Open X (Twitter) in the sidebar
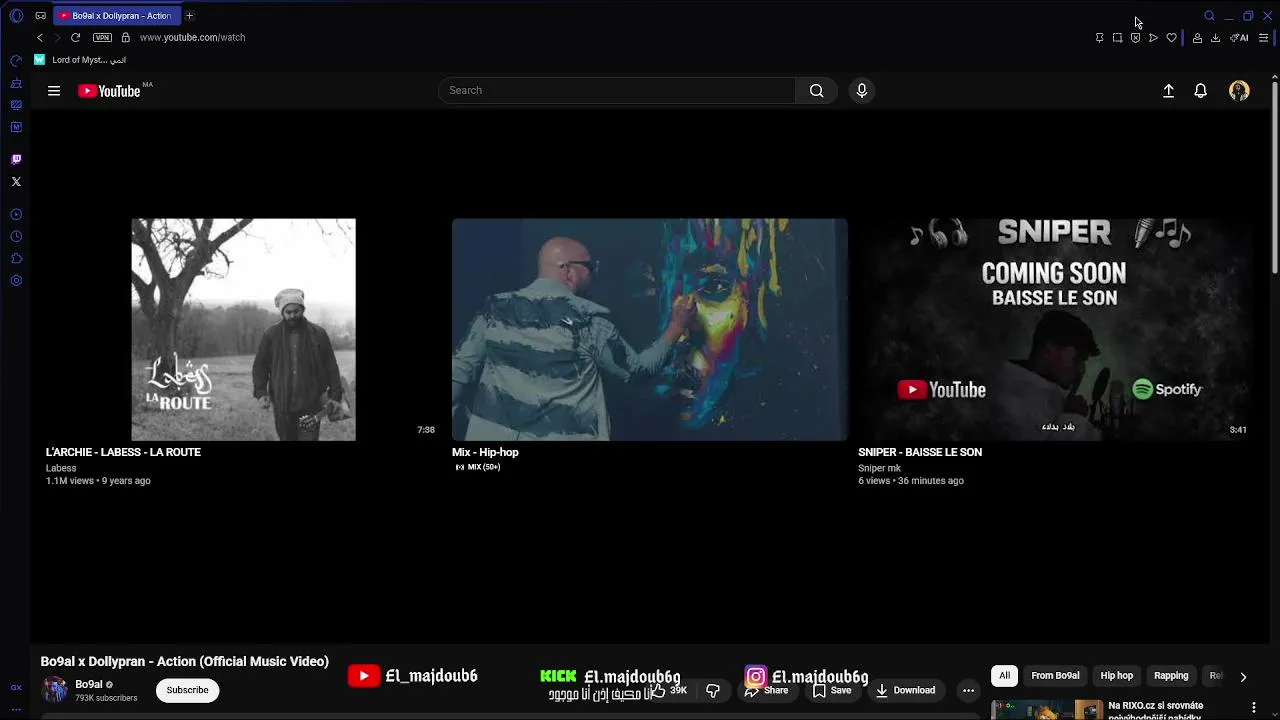1280x720 pixels. pyautogui.click(x=16, y=182)
